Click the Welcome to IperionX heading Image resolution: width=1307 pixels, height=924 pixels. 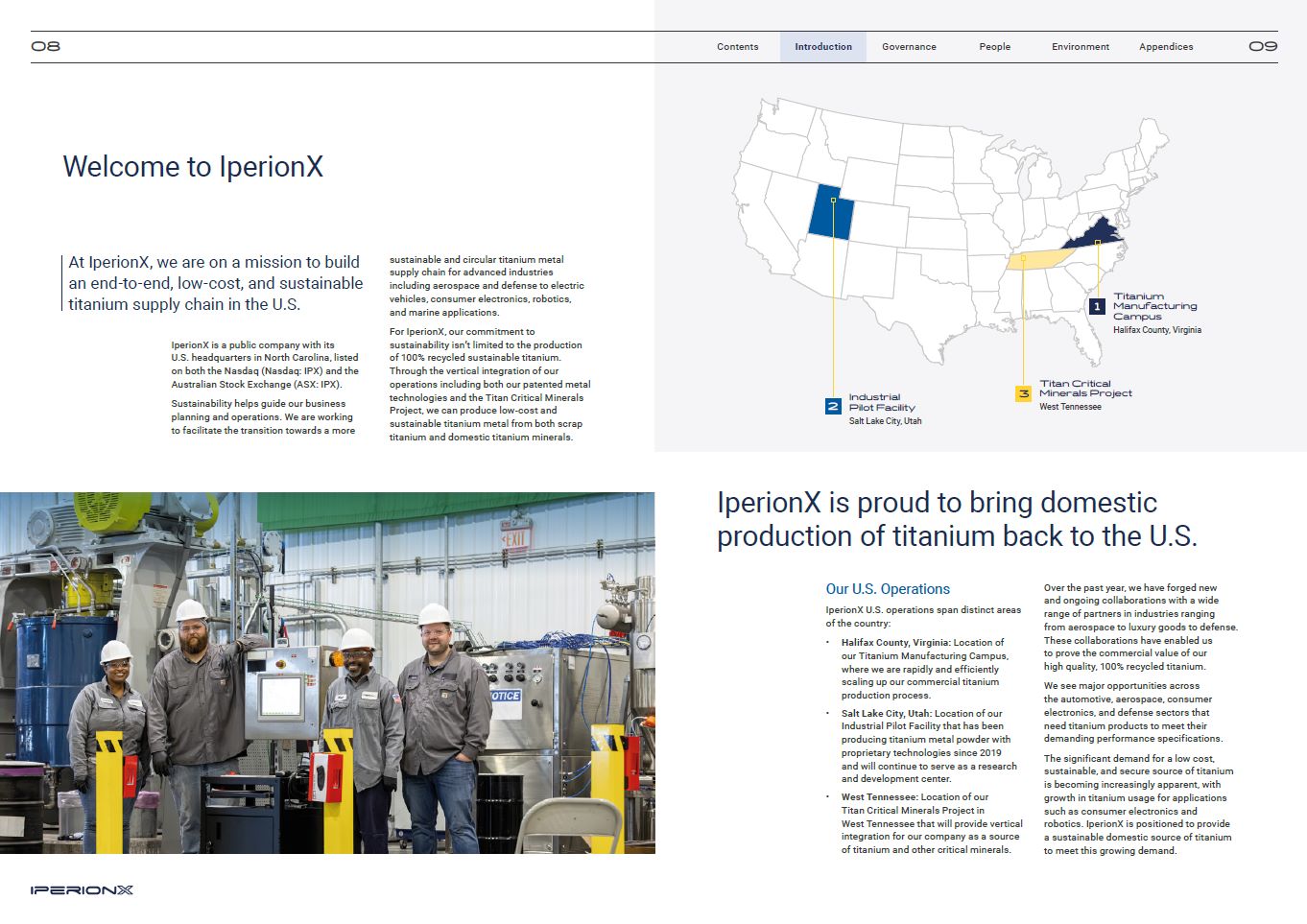(193, 167)
